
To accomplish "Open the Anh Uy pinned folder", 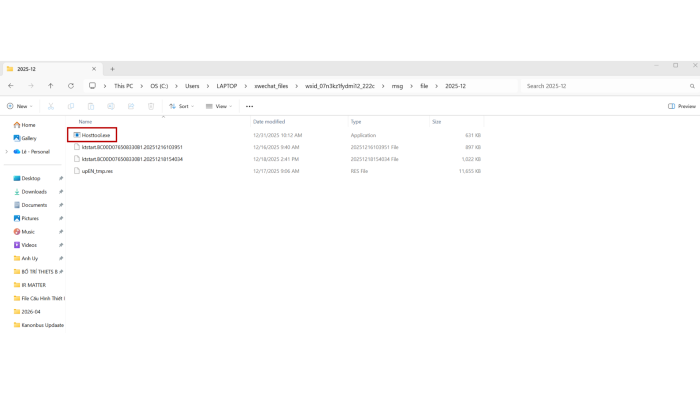I will [x=26, y=258].
